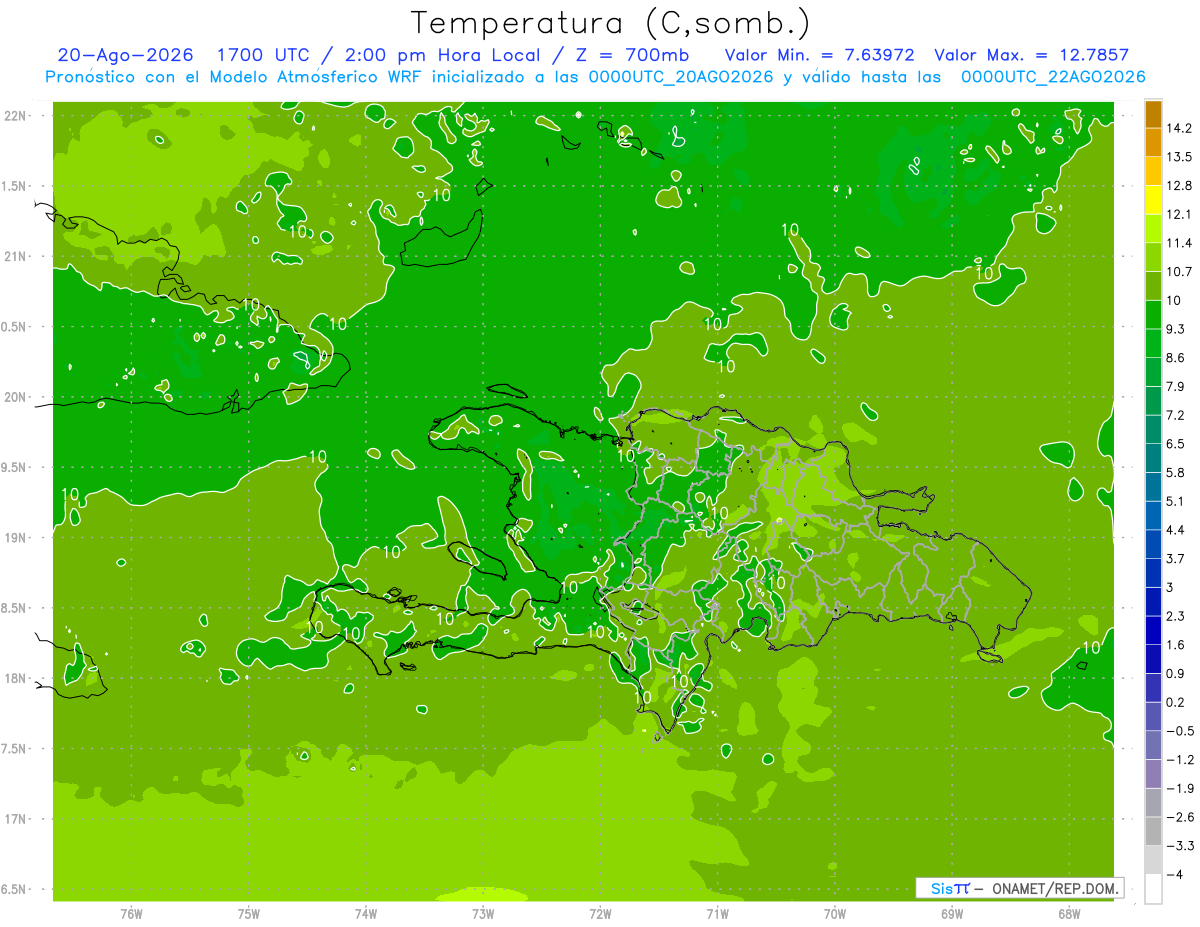Click the '17N' latitude axis label
Screen dimensions: 1200x927
click(x=17, y=820)
